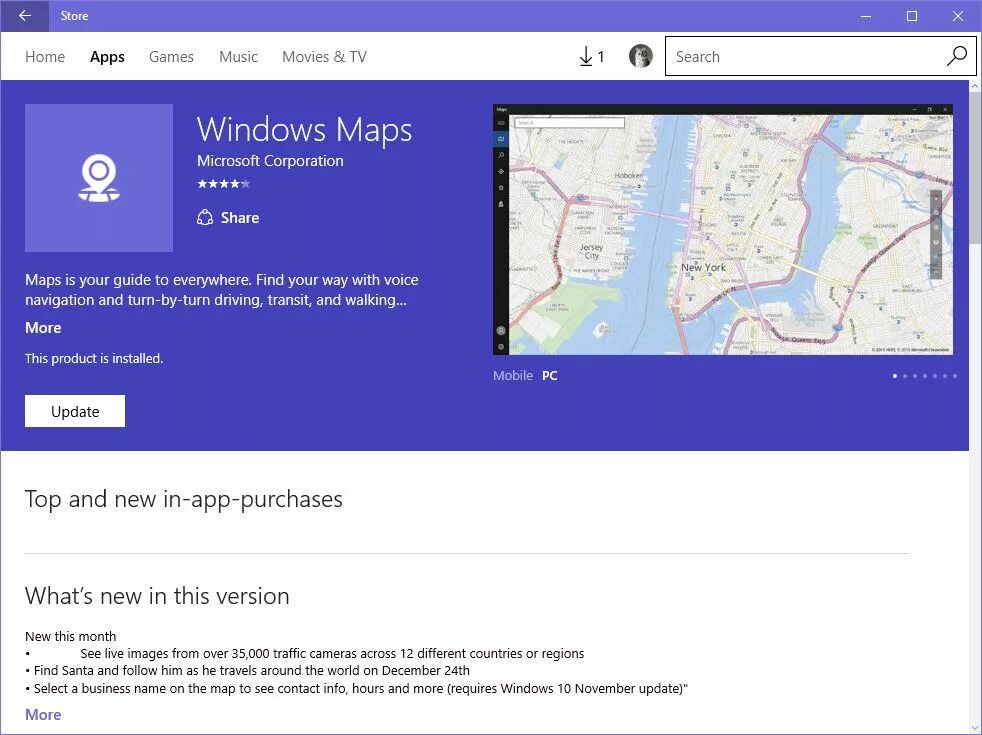The height and width of the screenshot is (735, 982).
Task: Expand the app description with More
Action: pyautogui.click(x=43, y=327)
